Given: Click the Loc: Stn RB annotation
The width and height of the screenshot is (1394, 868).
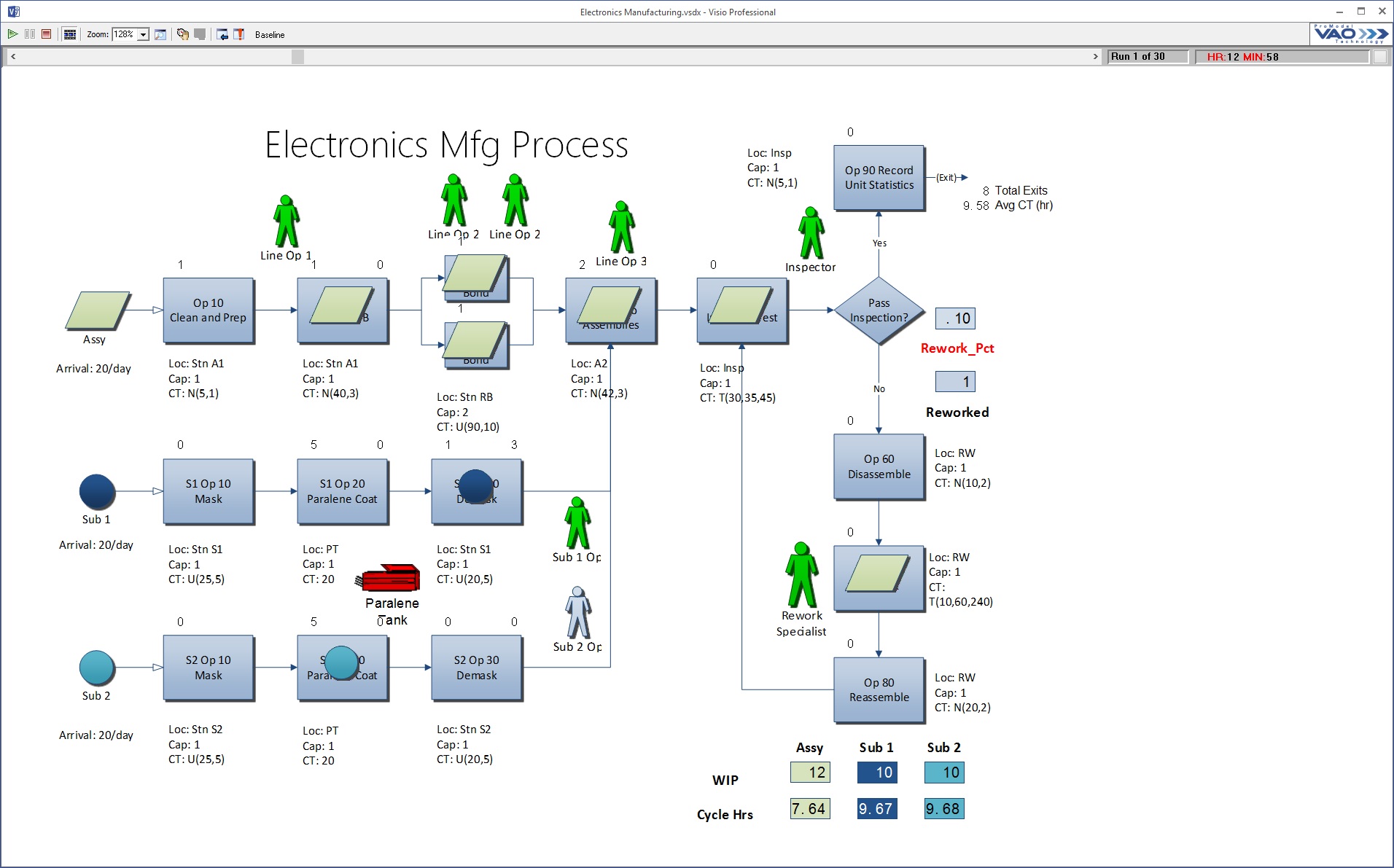Looking at the screenshot, I should (464, 397).
